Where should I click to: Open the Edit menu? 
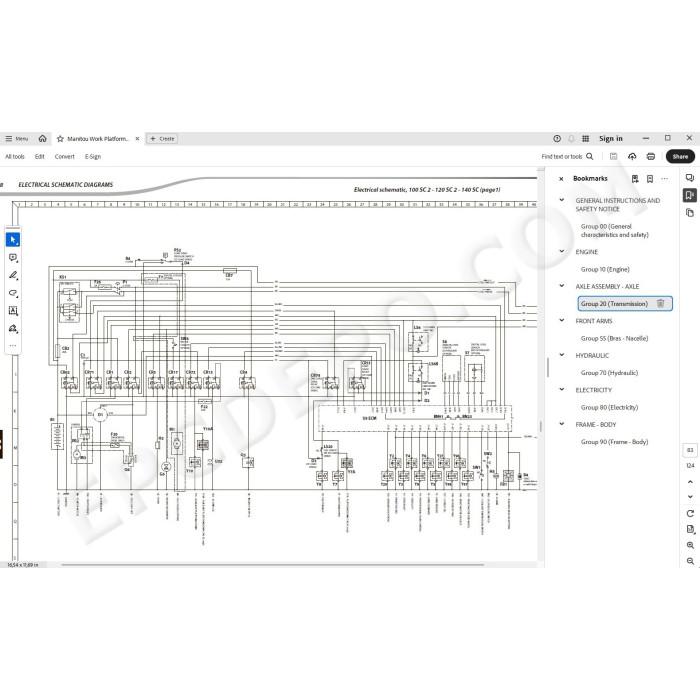40,156
